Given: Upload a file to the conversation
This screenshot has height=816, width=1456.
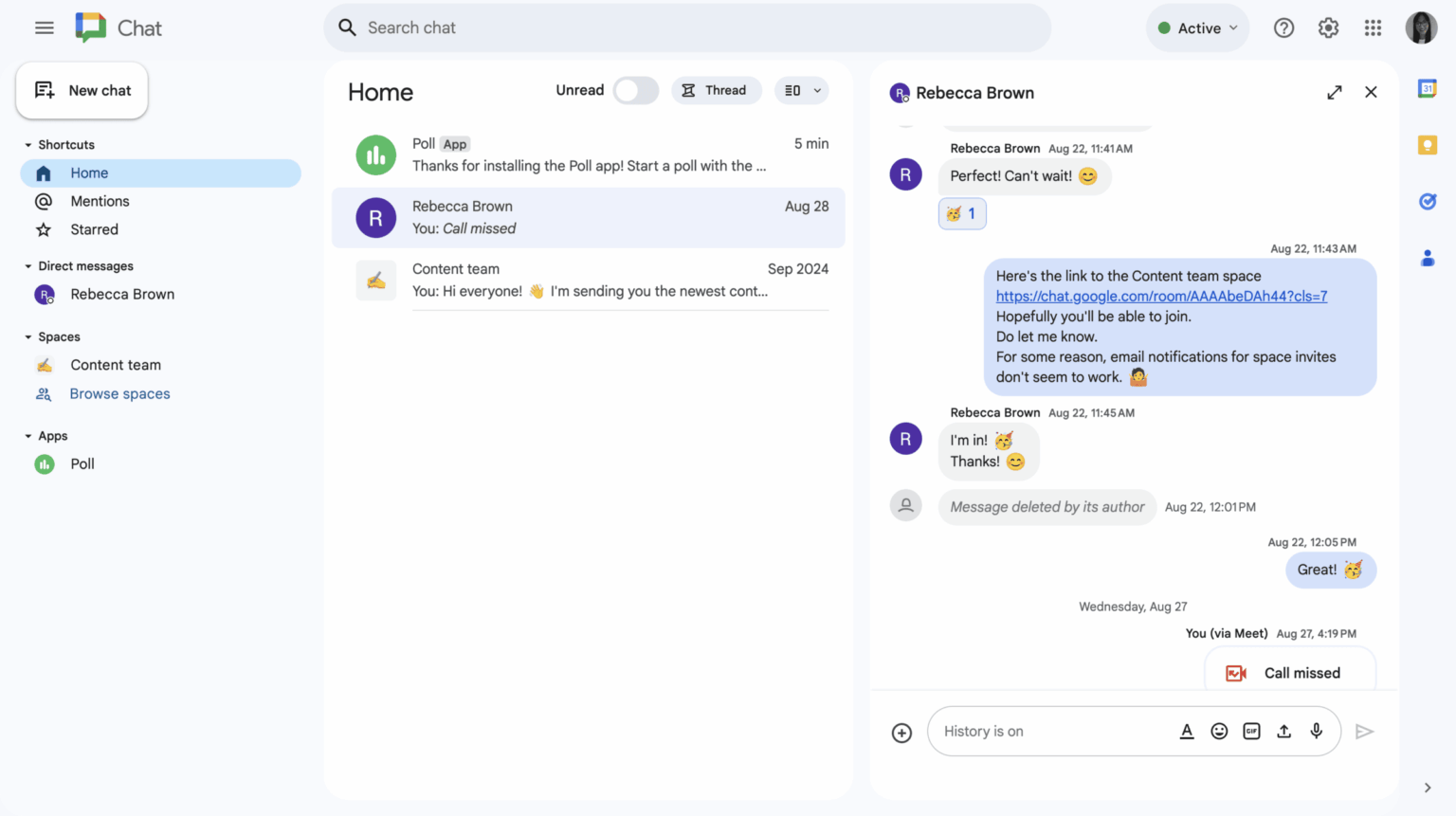Looking at the screenshot, I should [1283, 731].
